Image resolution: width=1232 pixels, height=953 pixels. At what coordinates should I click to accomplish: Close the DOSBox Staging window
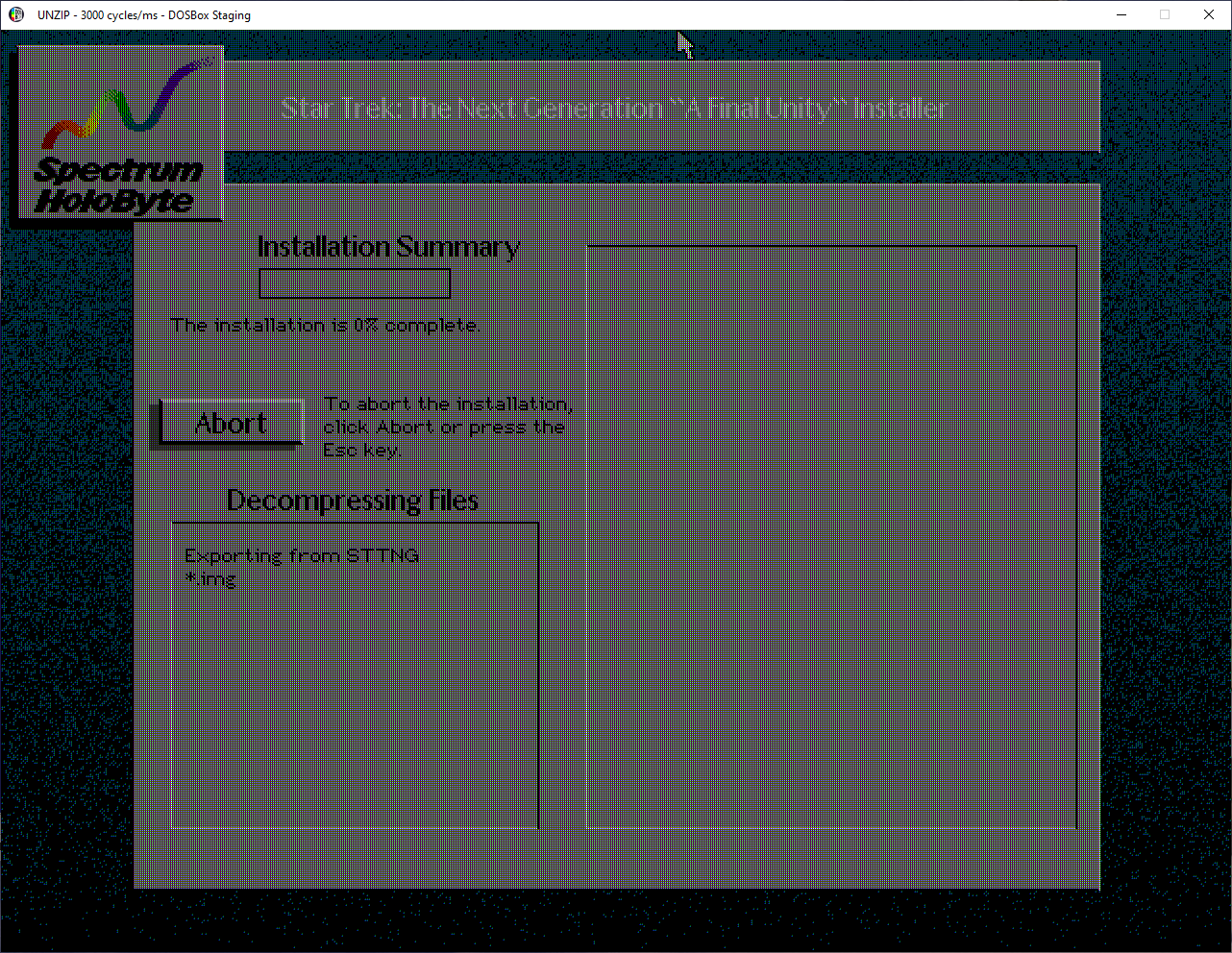click(1209, 14)
